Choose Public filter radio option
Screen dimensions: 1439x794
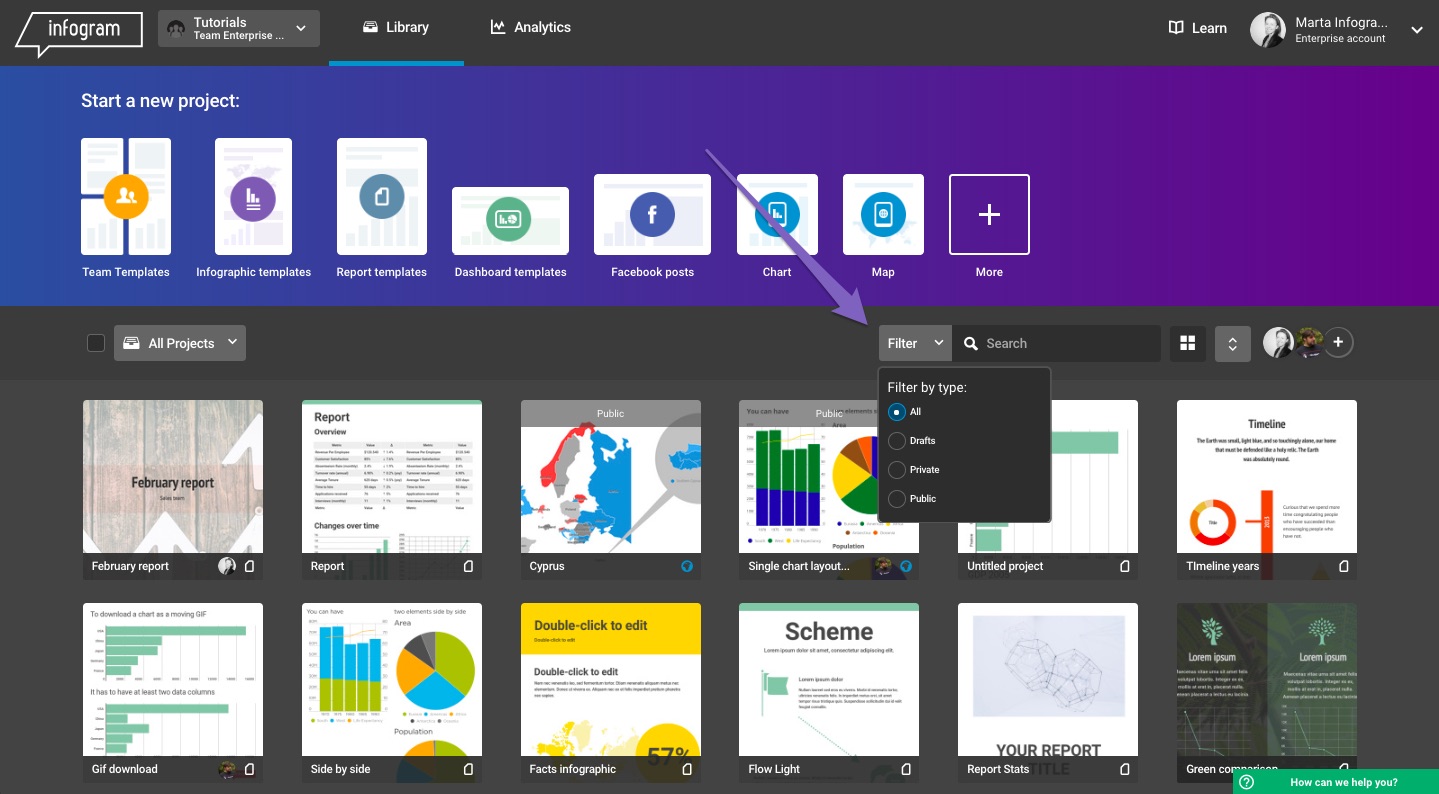pos(897,499)
